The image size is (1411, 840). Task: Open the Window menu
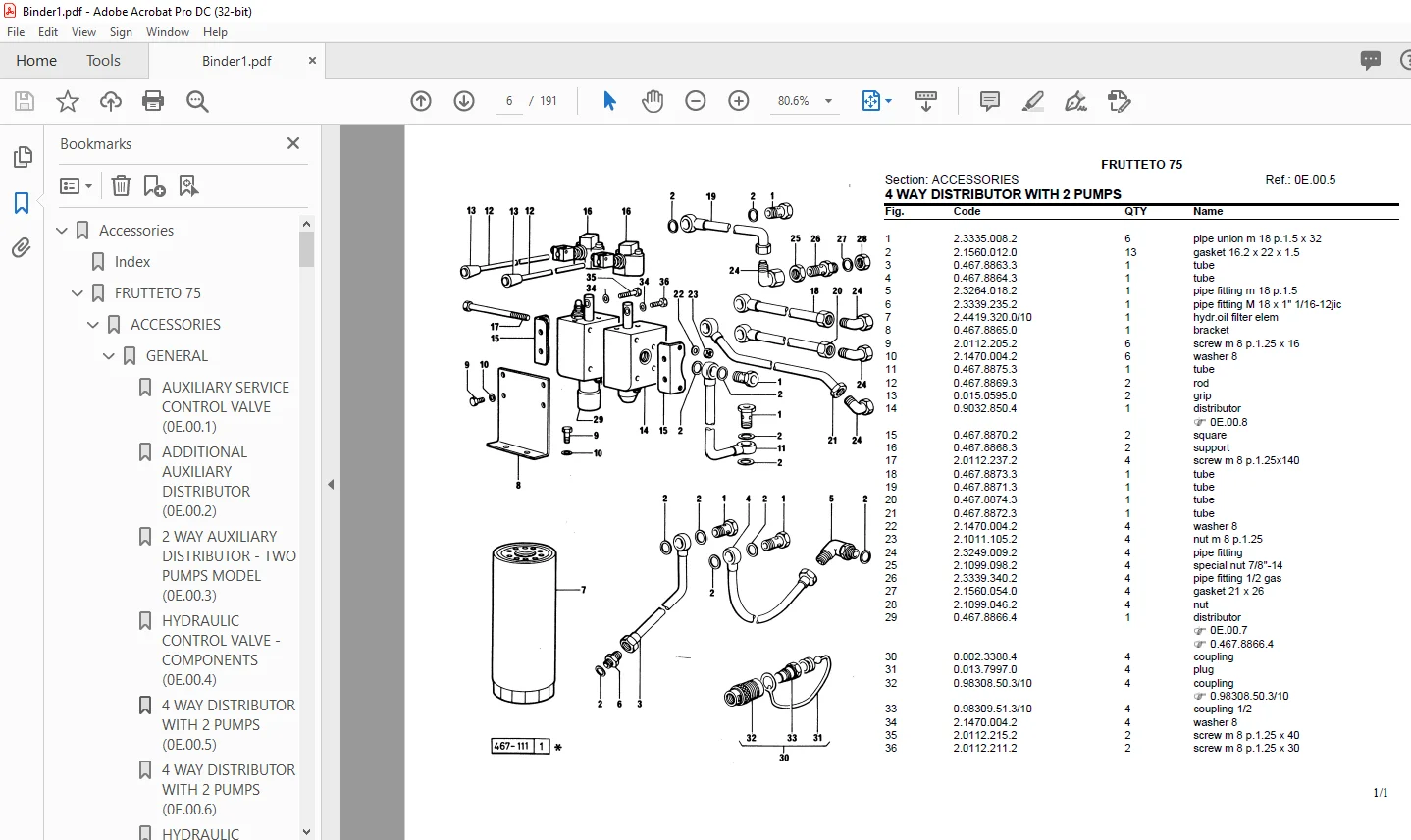coord(168,32)
